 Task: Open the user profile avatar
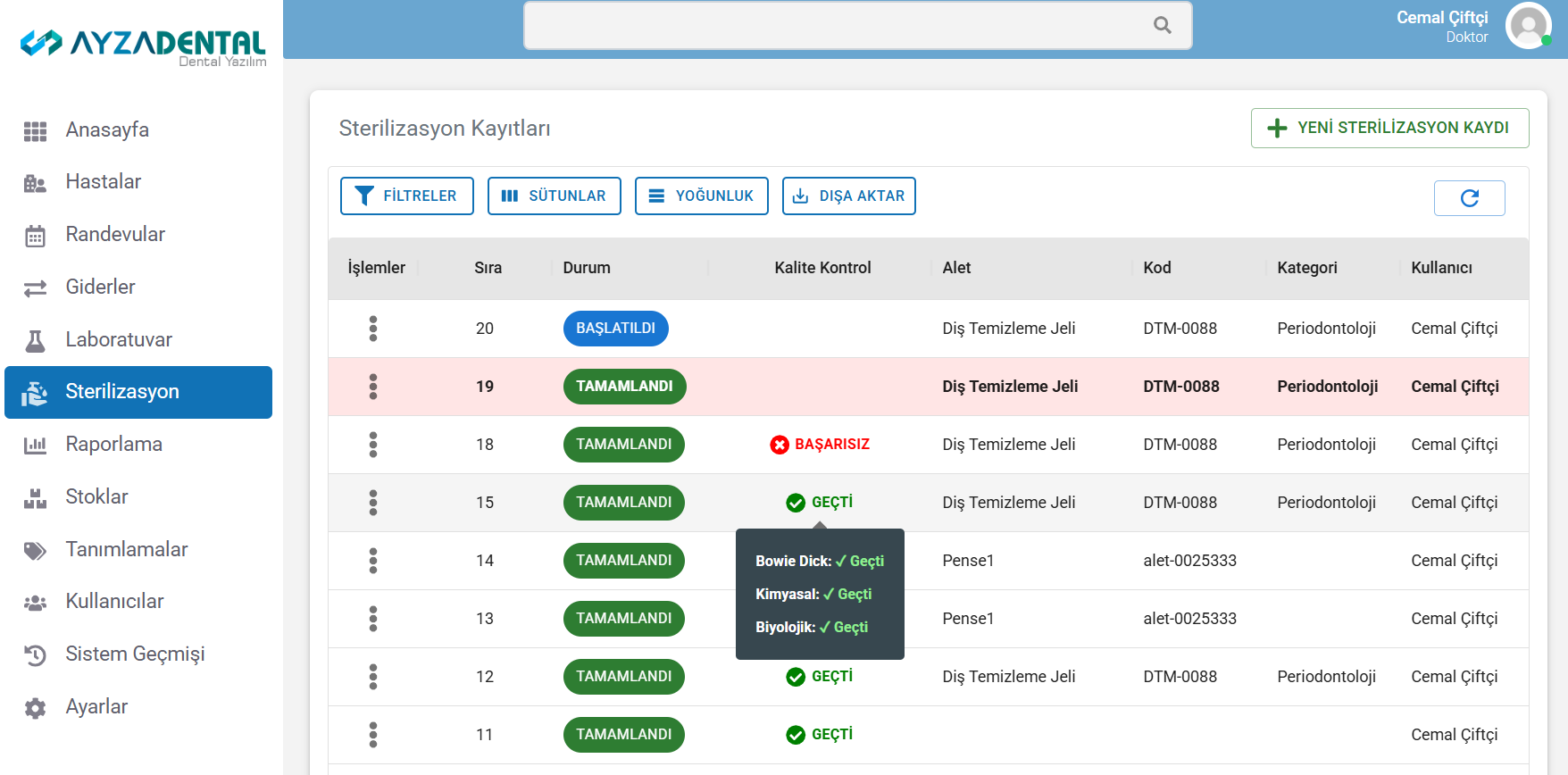[1528, 26]
